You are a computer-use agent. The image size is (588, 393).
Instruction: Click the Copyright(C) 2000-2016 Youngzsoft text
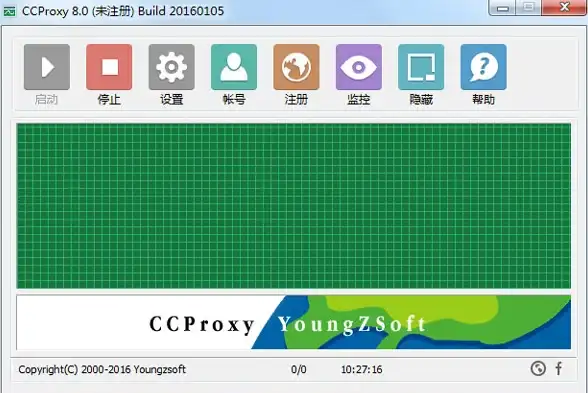coord(102,369)
